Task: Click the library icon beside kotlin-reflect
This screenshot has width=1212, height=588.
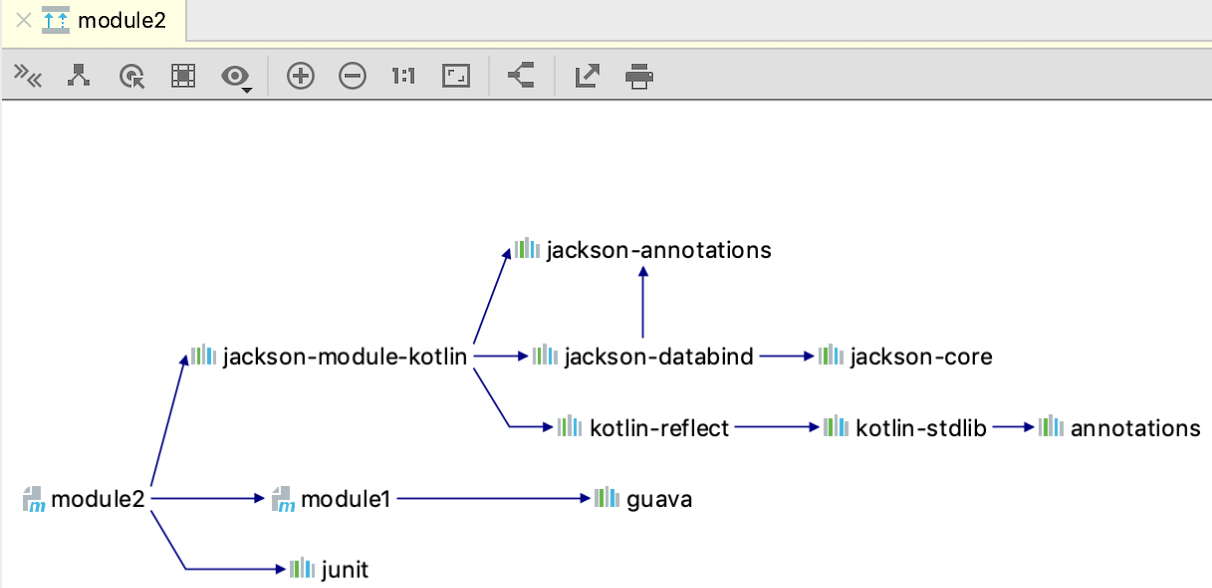Action: [x=570, y=427]
